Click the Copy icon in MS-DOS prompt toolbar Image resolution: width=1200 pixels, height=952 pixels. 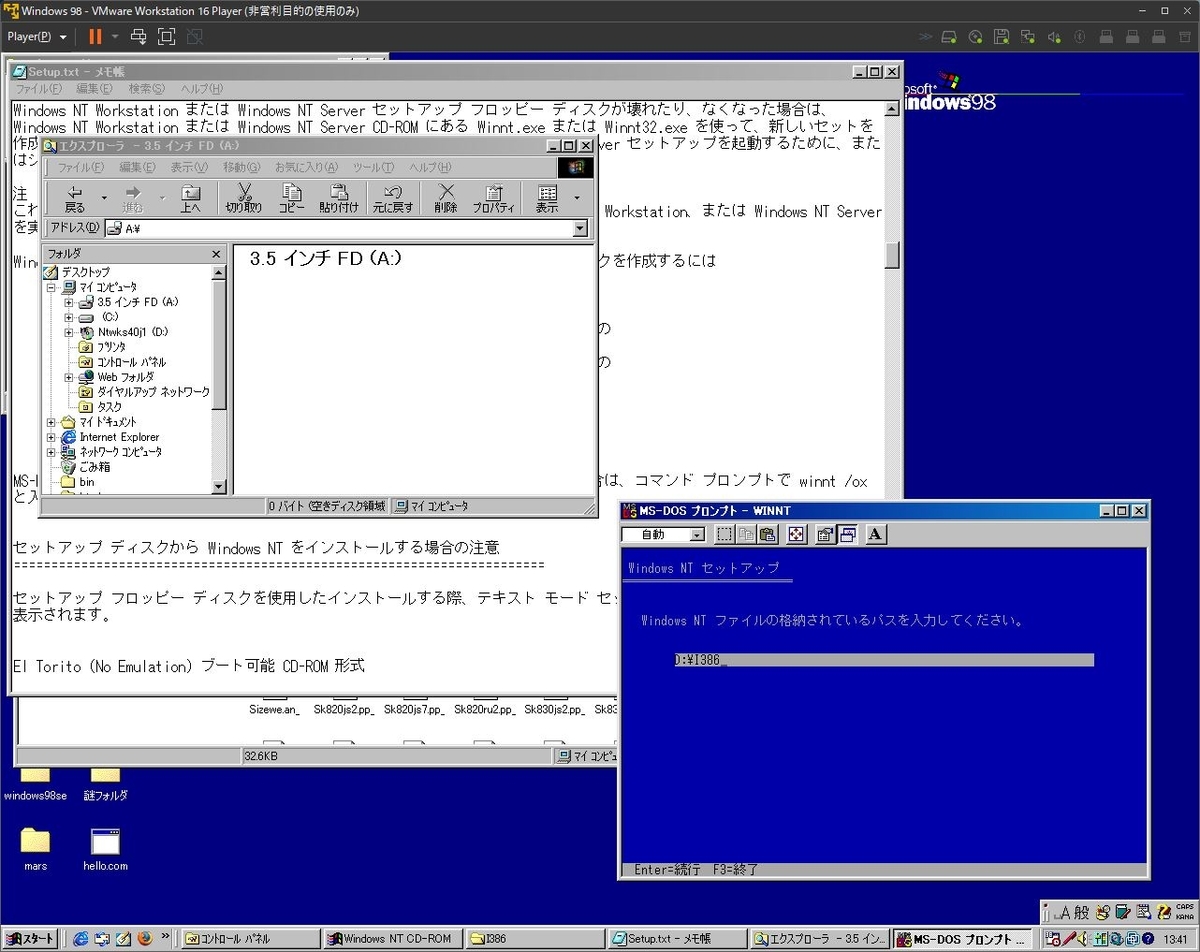745,534
